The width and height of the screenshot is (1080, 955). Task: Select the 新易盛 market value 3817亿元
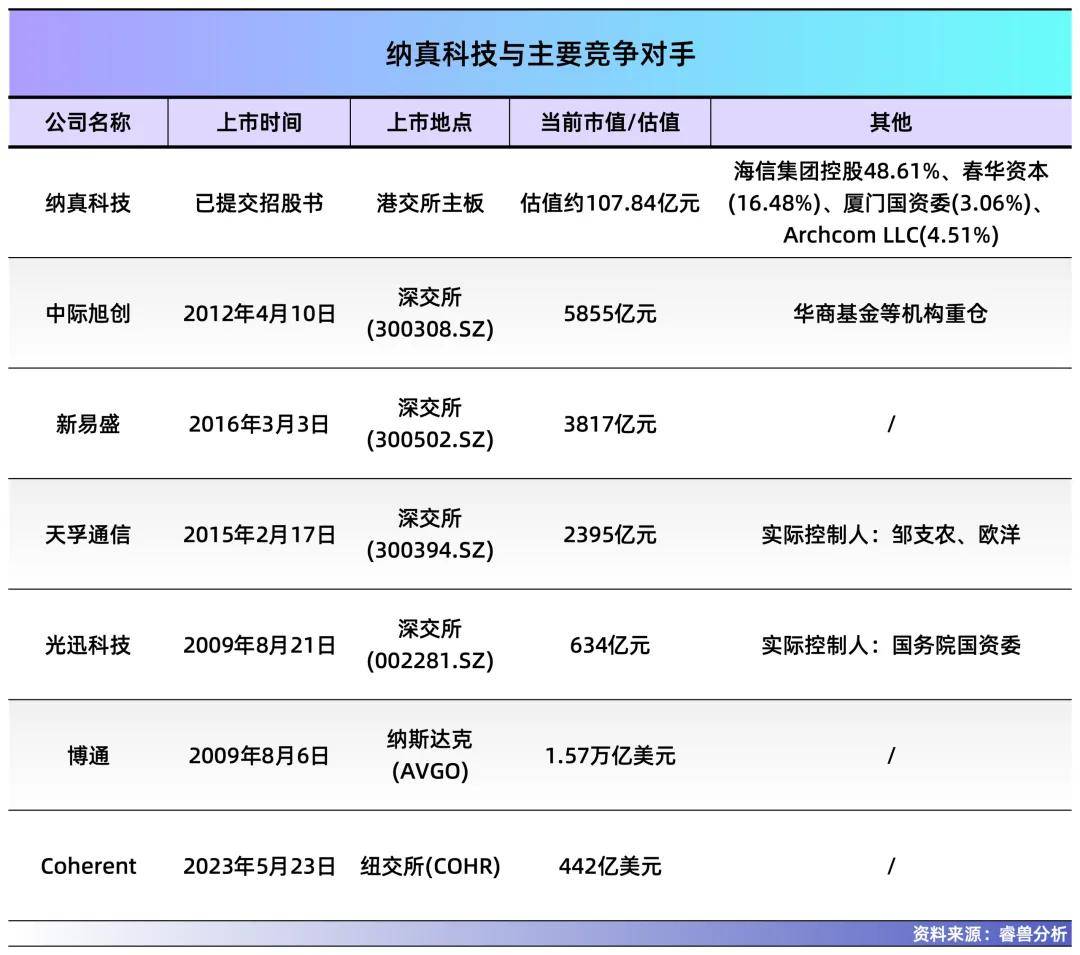tap(610, 424)
